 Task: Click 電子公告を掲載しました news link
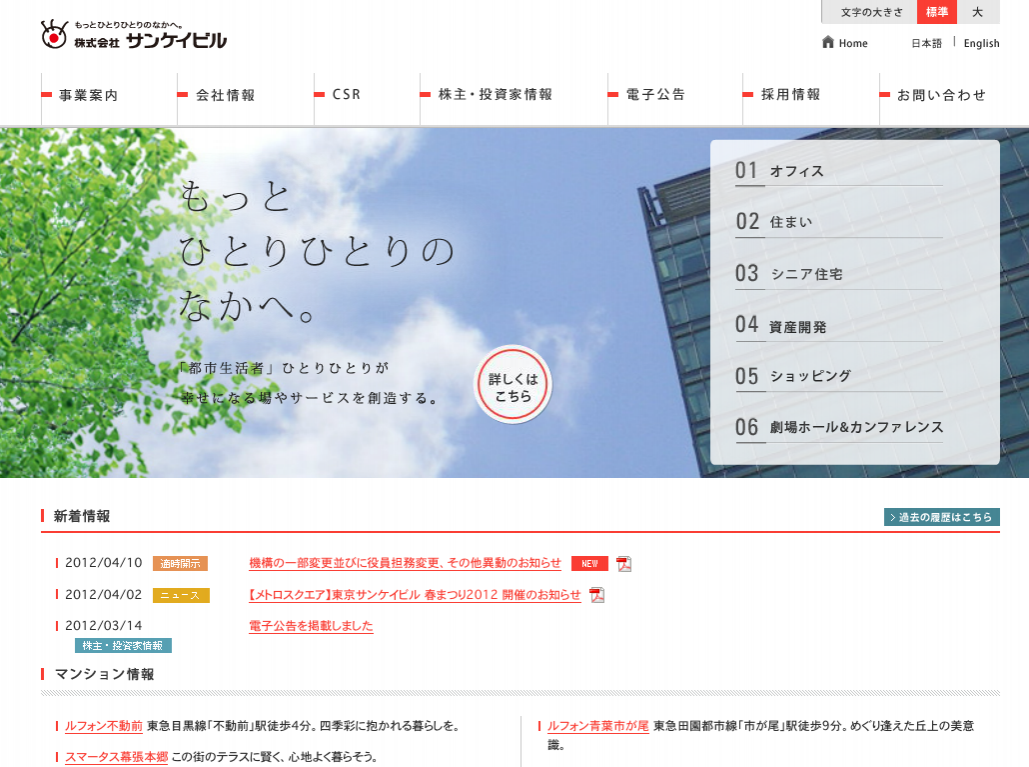pyautogui.click(x=311, y=626)
